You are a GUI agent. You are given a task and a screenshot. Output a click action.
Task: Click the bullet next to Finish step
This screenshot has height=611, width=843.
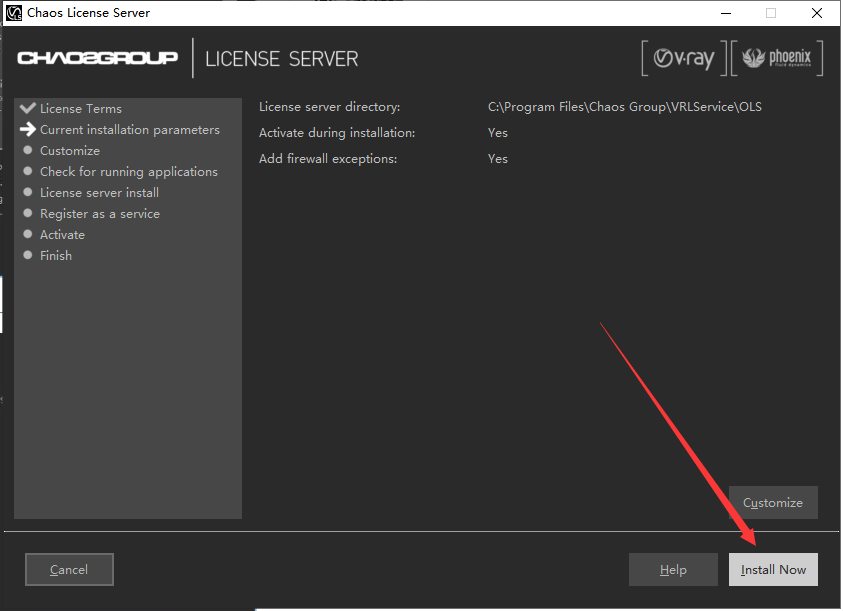(x=28, y=256)
